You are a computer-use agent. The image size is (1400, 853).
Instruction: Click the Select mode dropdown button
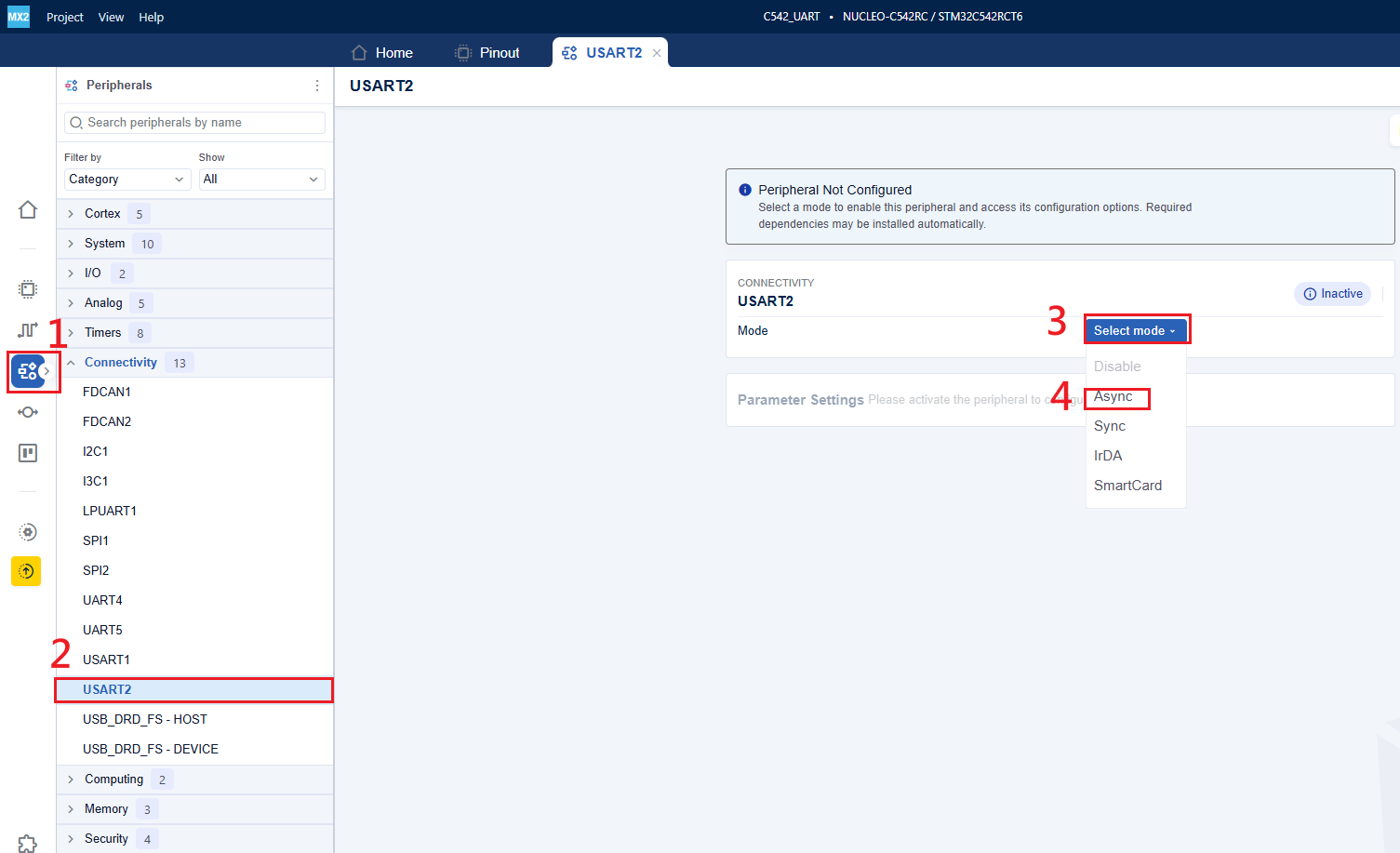pyautogui.click(x=1136, y=331)
